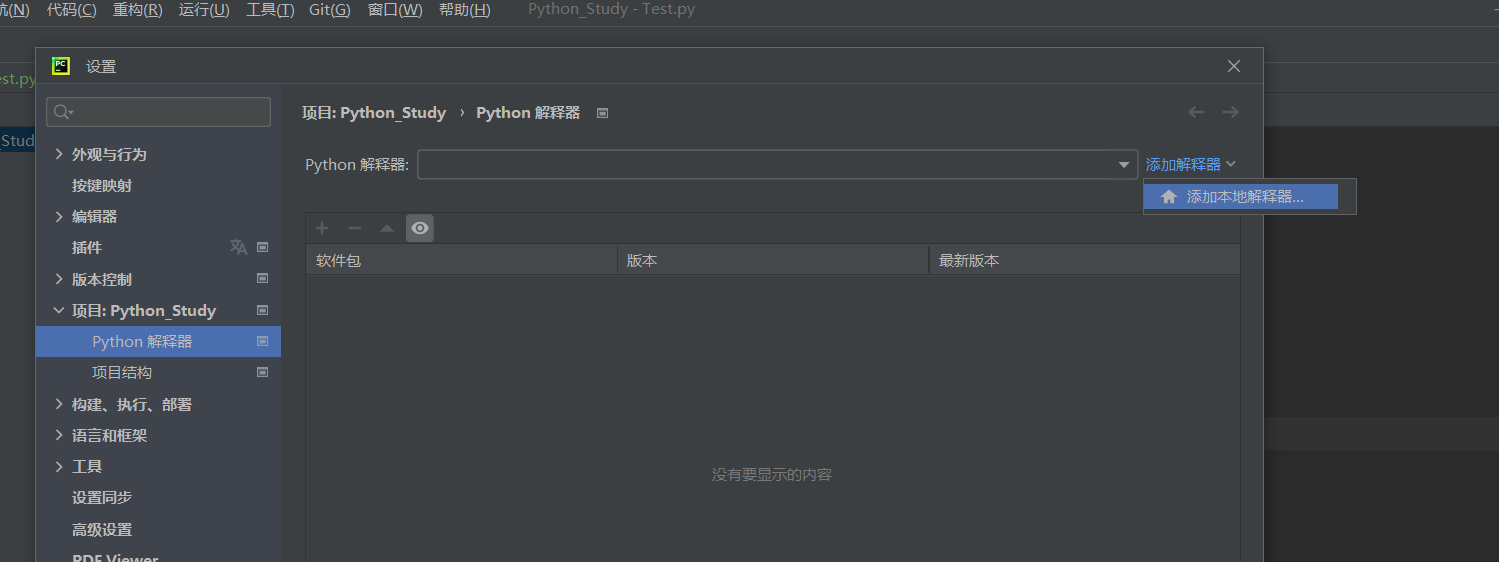1499x562 pixels.
Task: Click the 版本 column header
Action: pos(774,260)
